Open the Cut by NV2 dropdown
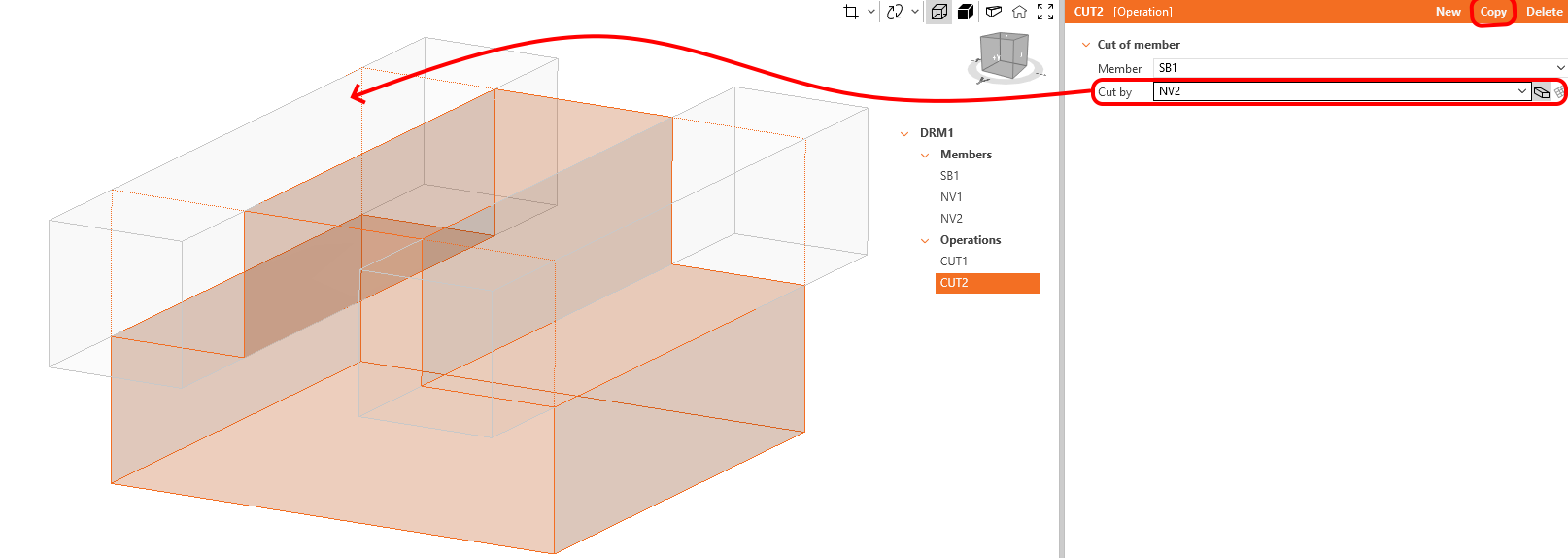1568x558 pixels. point(1522,91)
